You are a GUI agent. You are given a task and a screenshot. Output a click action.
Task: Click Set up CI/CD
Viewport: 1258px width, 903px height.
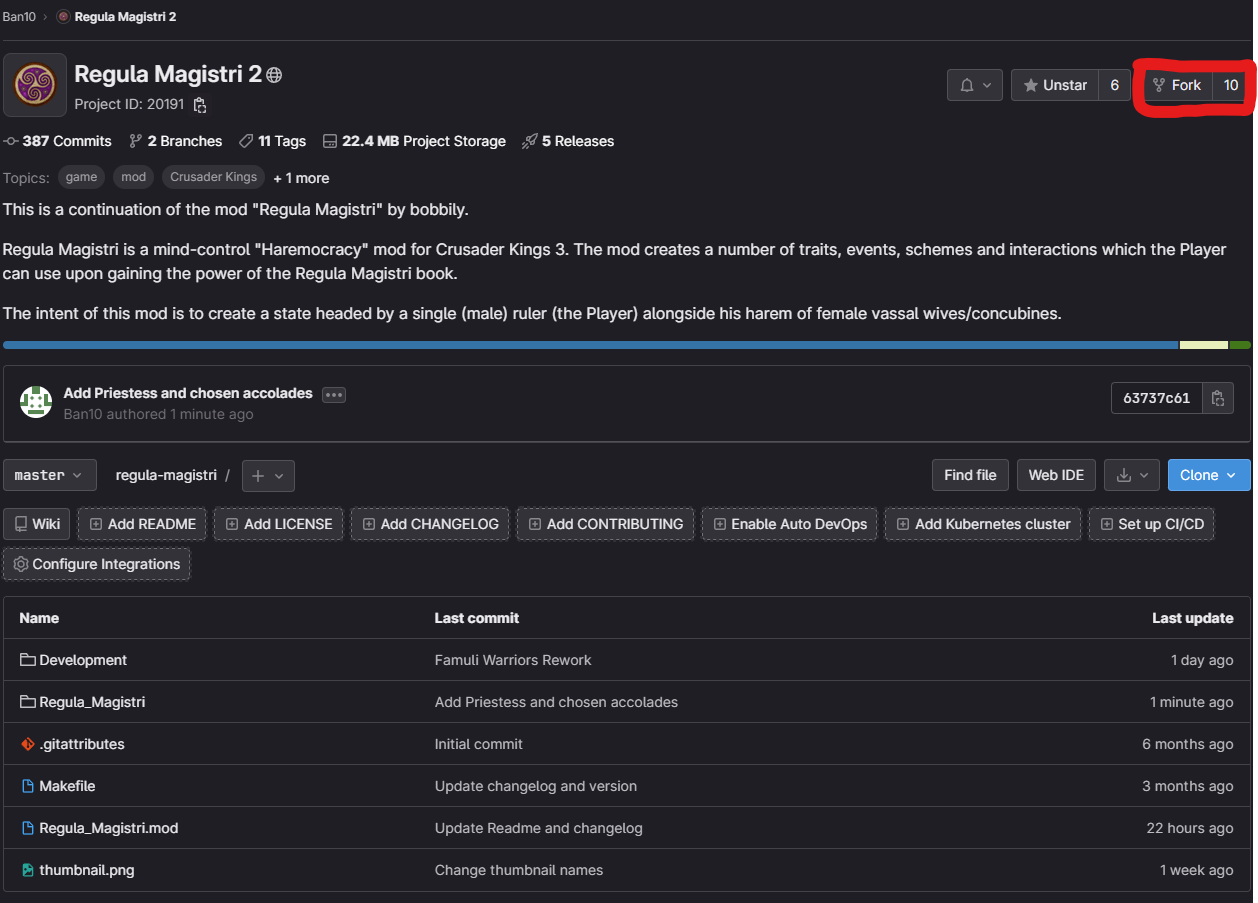(x=1151, y=524)
